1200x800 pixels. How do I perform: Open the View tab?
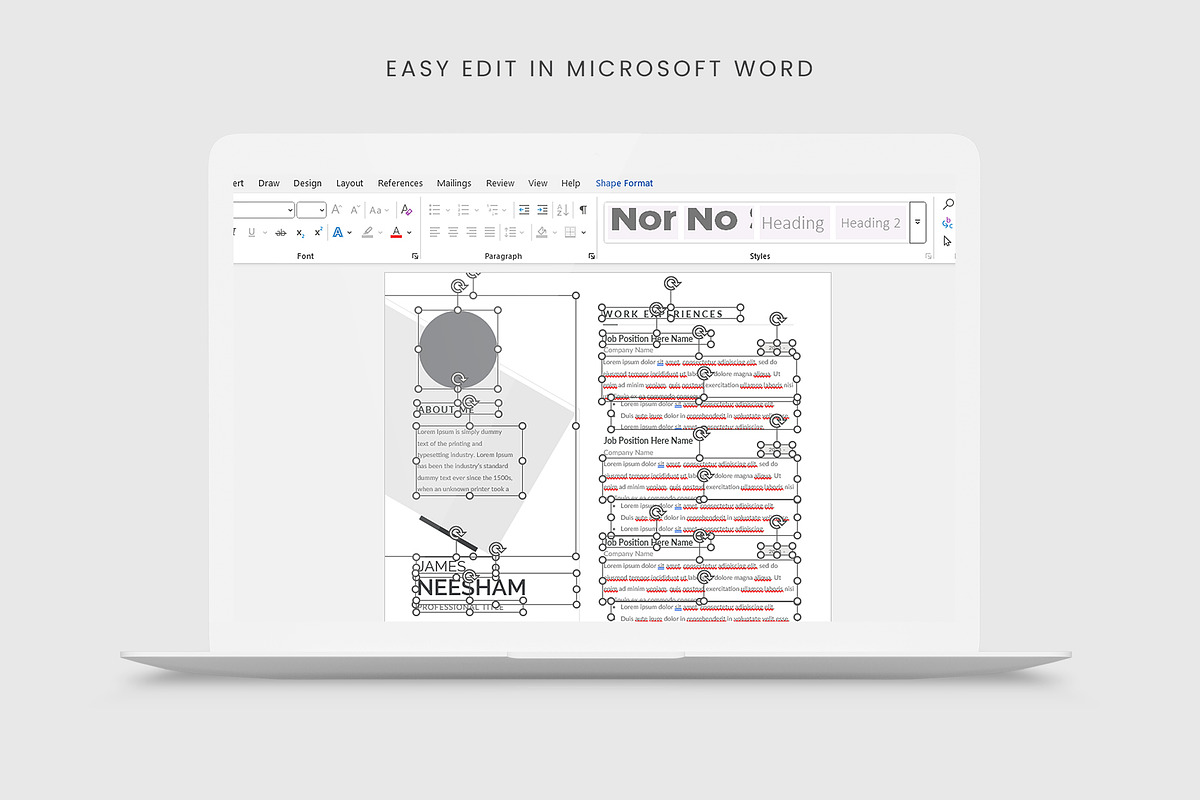(538, 183)
